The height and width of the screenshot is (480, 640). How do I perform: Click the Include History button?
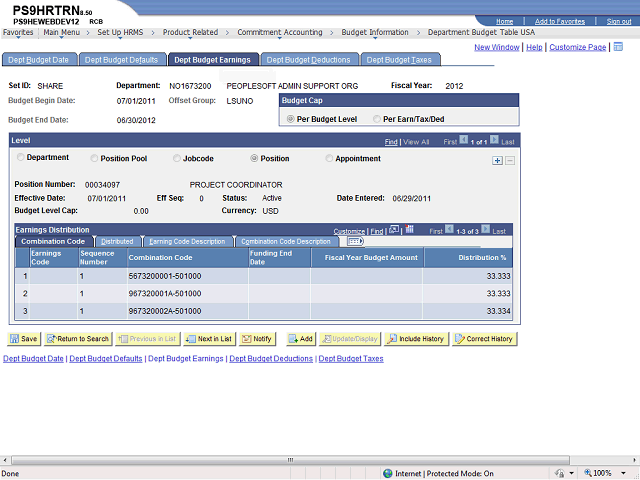[416, 339]
